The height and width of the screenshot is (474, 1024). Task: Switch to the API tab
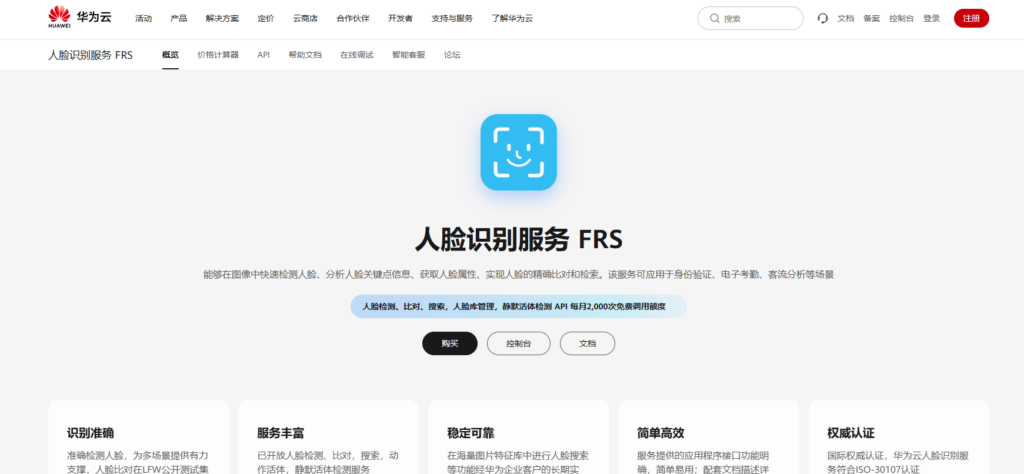pos(263,55)
